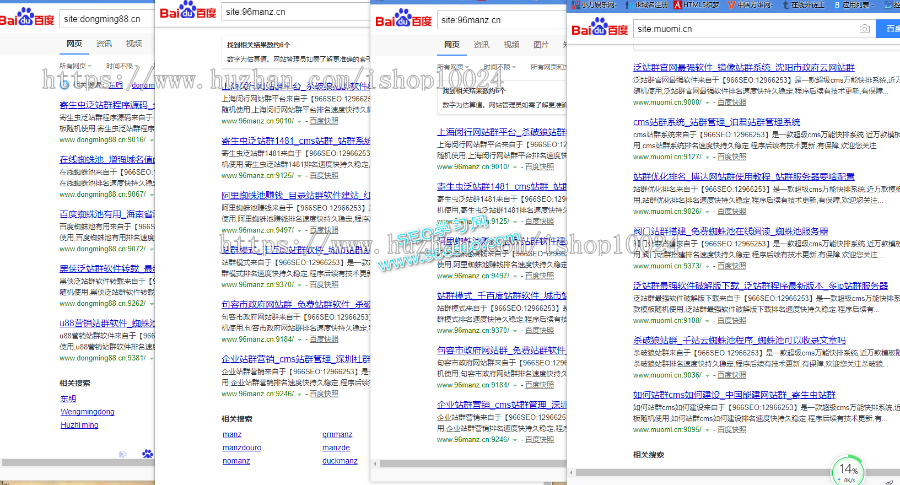This screenshot has width=900, height=485.
Task: Focus the site:dongming88.cn search field
Action: tap(107, 18)
